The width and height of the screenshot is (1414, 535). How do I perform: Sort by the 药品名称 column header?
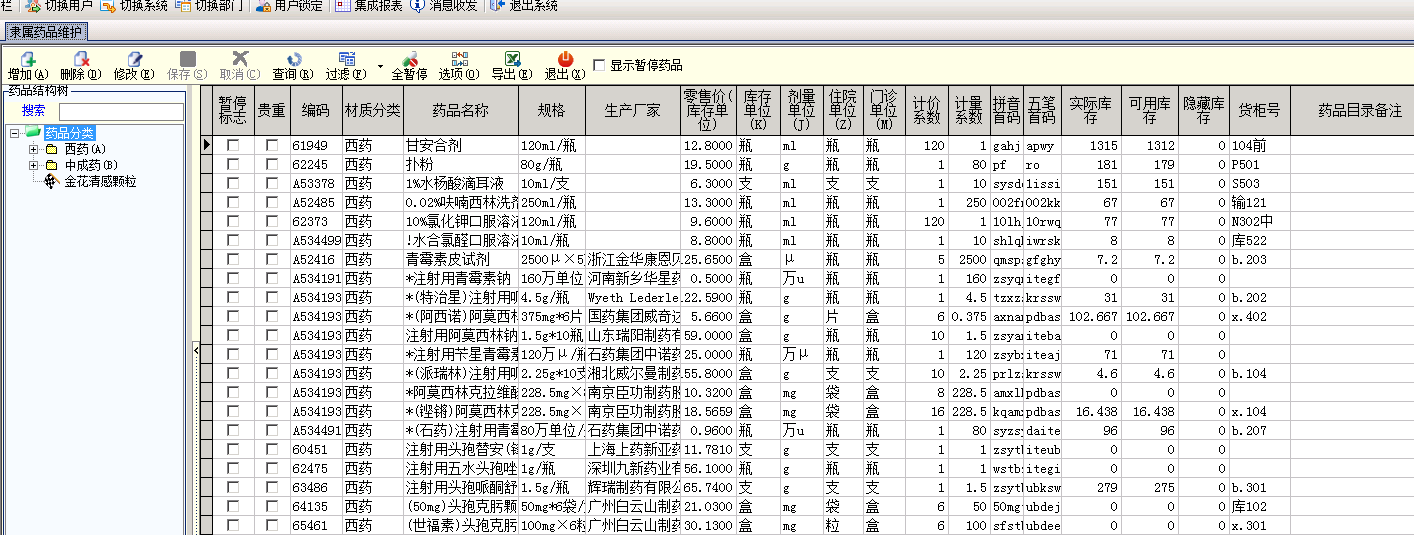460,111
